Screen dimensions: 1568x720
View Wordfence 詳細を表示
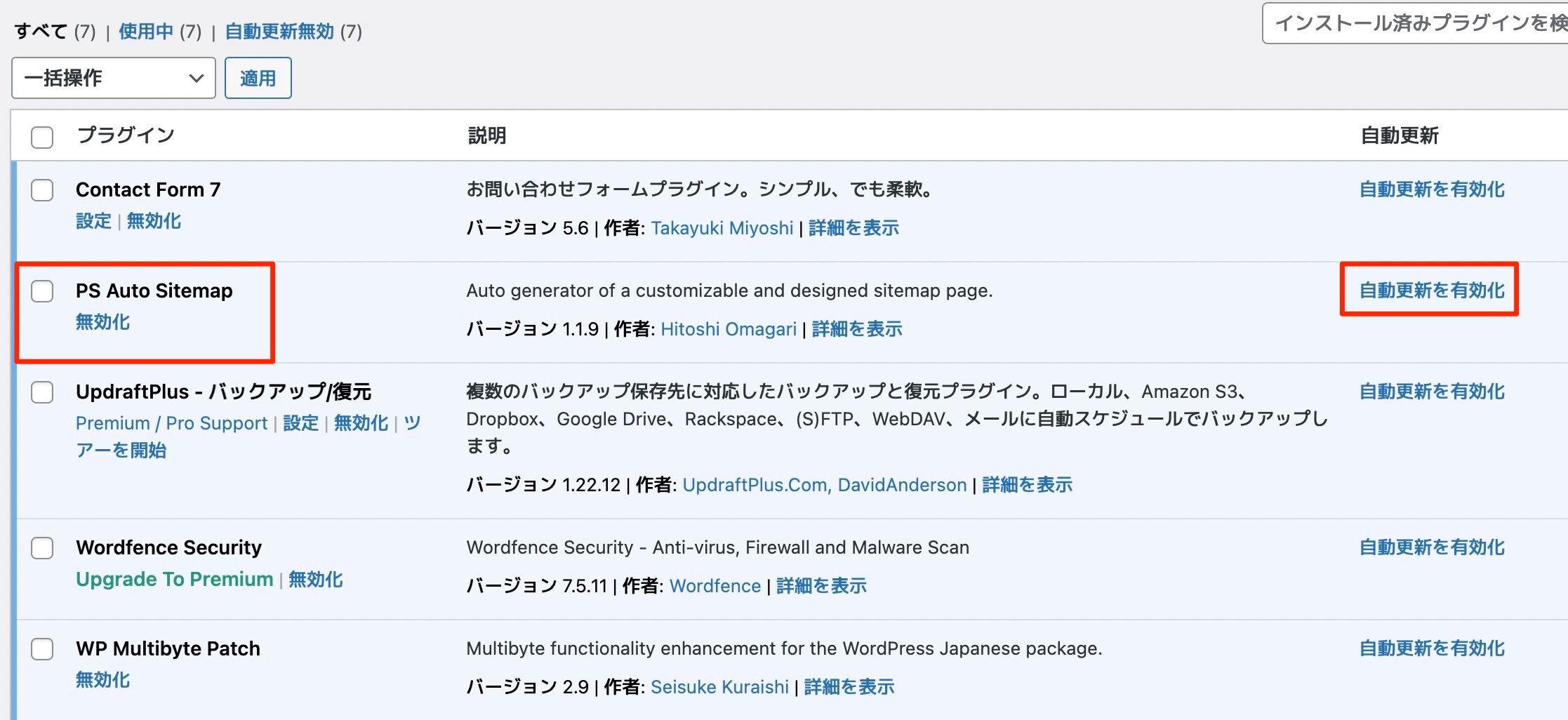(821, 586)
